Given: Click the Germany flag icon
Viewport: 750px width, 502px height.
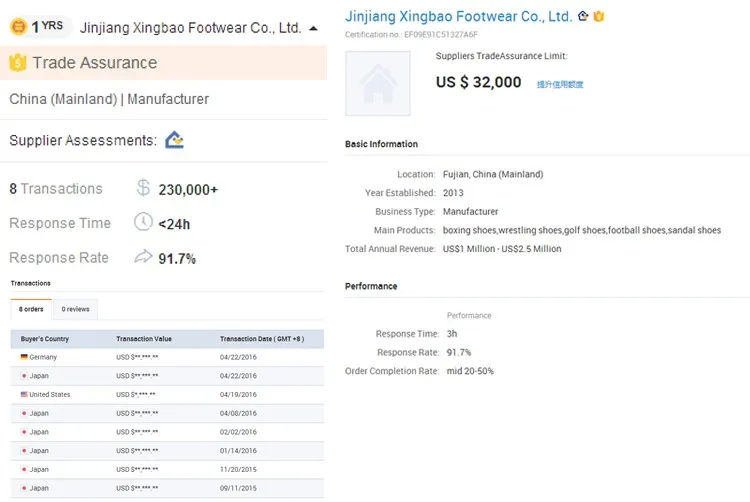Looking at the screenshot, I should (24, 357).
